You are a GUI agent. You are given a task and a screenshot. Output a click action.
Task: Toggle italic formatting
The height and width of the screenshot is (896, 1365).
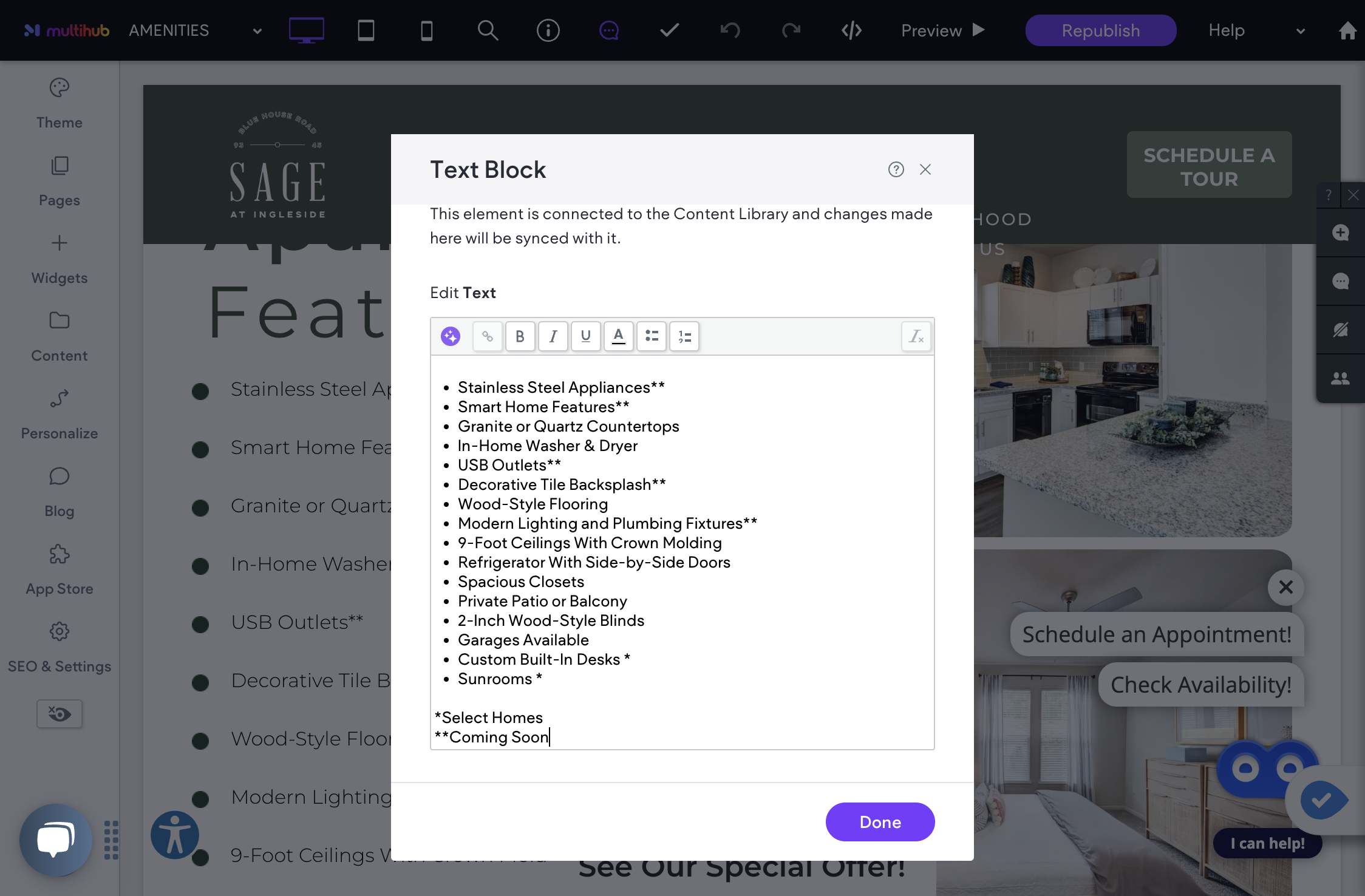click(553, 336)
